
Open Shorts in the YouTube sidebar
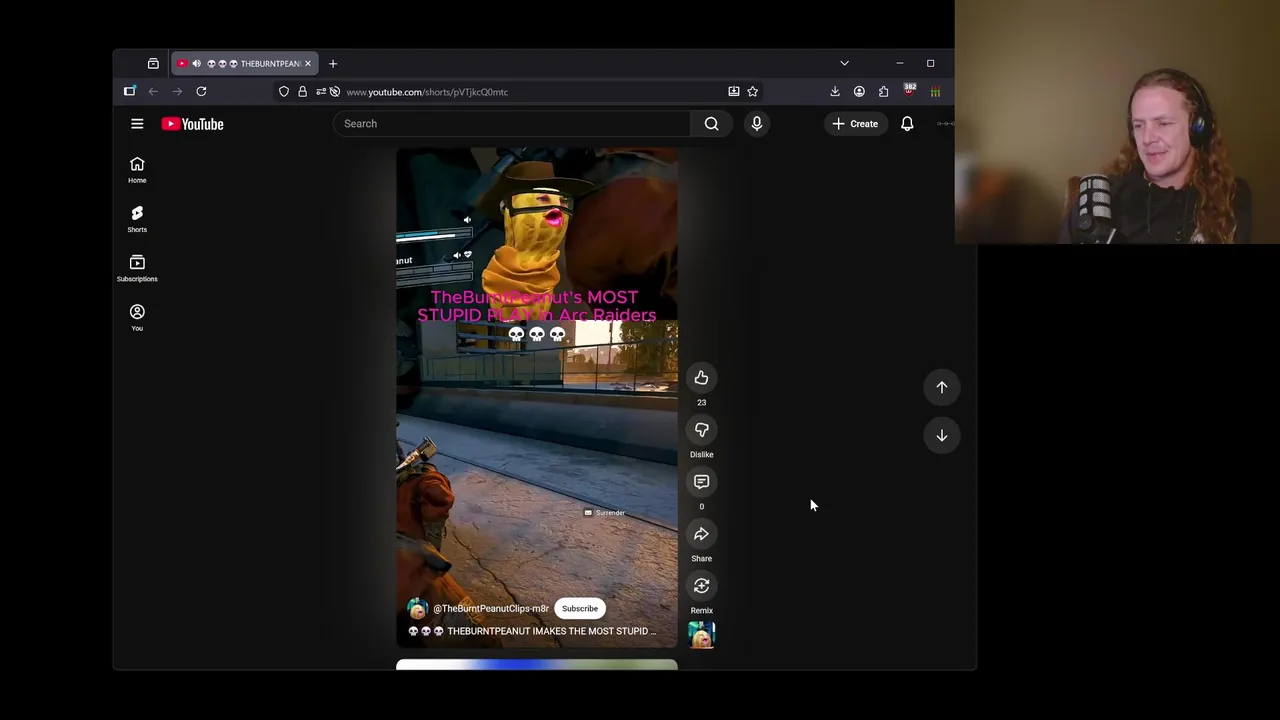coord(137,219)
